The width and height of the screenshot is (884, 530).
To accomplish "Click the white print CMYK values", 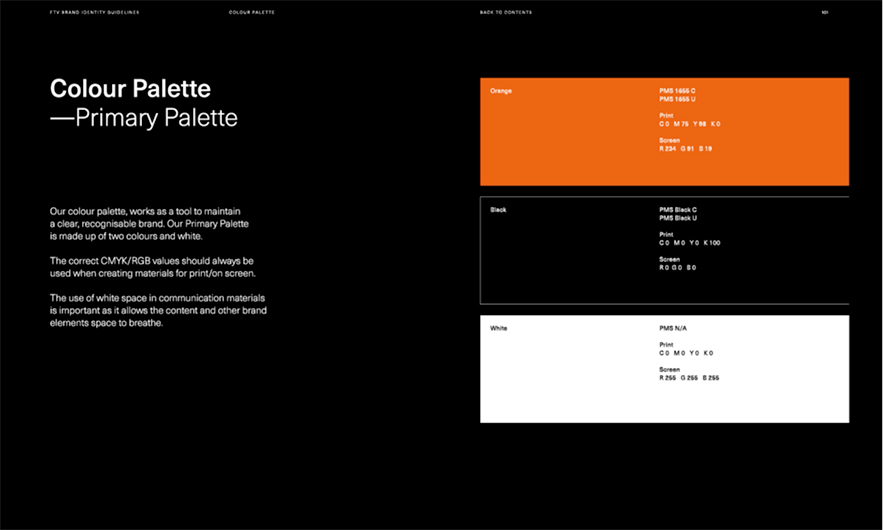I will [x=685, y=353].
